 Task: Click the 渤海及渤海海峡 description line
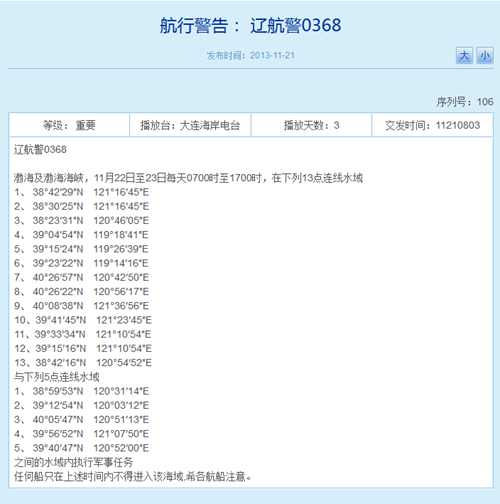(188, 178)
